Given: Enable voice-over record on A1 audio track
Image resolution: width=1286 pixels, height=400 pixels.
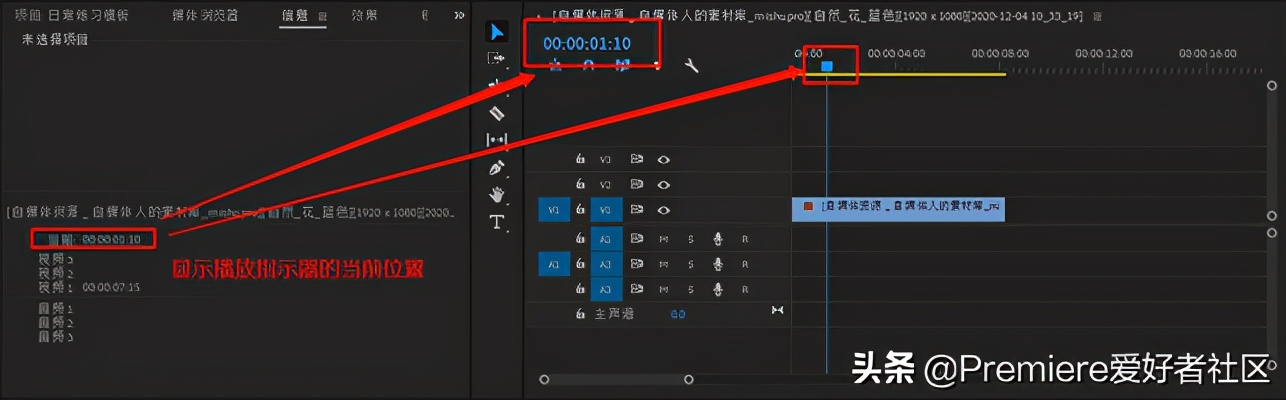Looking at the screenshot, I should (x=717, y=264).
